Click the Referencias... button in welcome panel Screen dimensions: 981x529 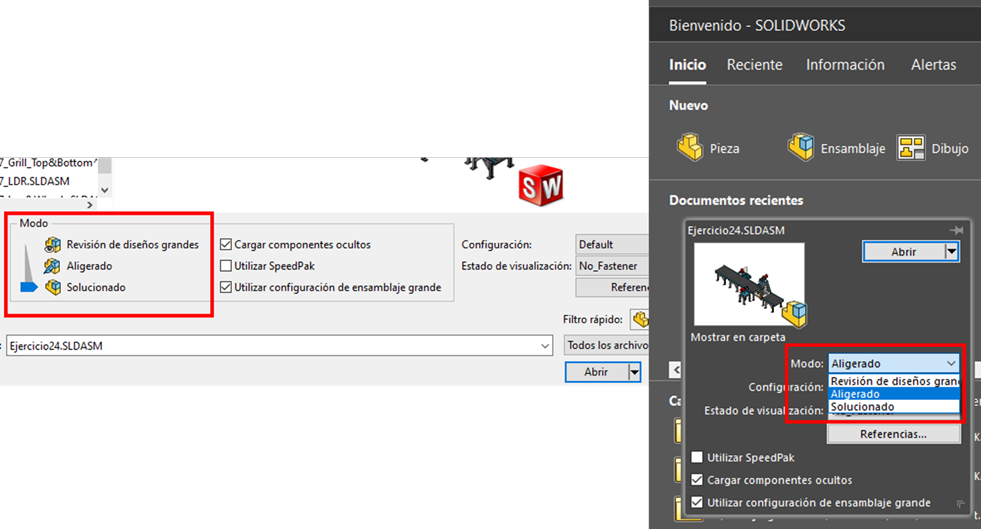(893, 434)
